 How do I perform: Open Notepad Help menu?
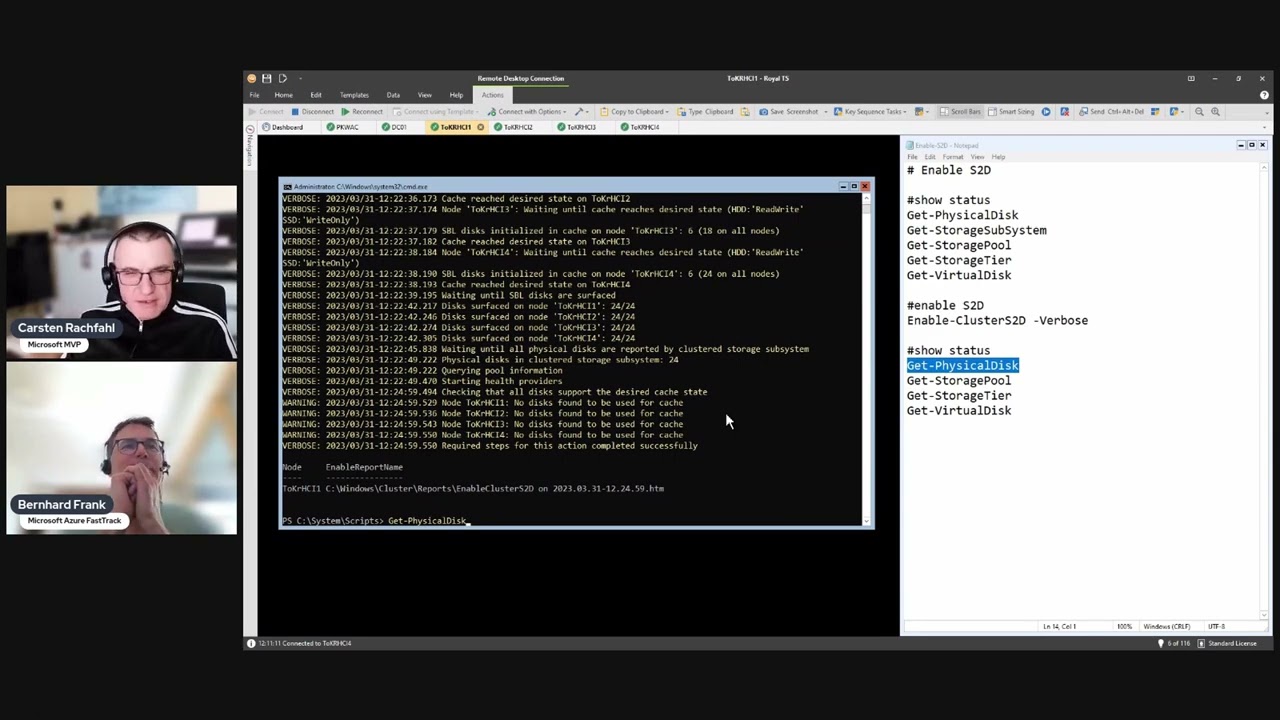(x=998, y=157)
